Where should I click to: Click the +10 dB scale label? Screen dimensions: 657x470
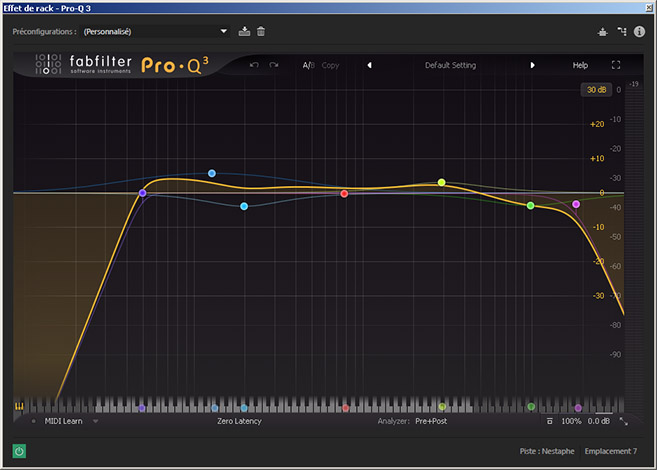point(597,158)
